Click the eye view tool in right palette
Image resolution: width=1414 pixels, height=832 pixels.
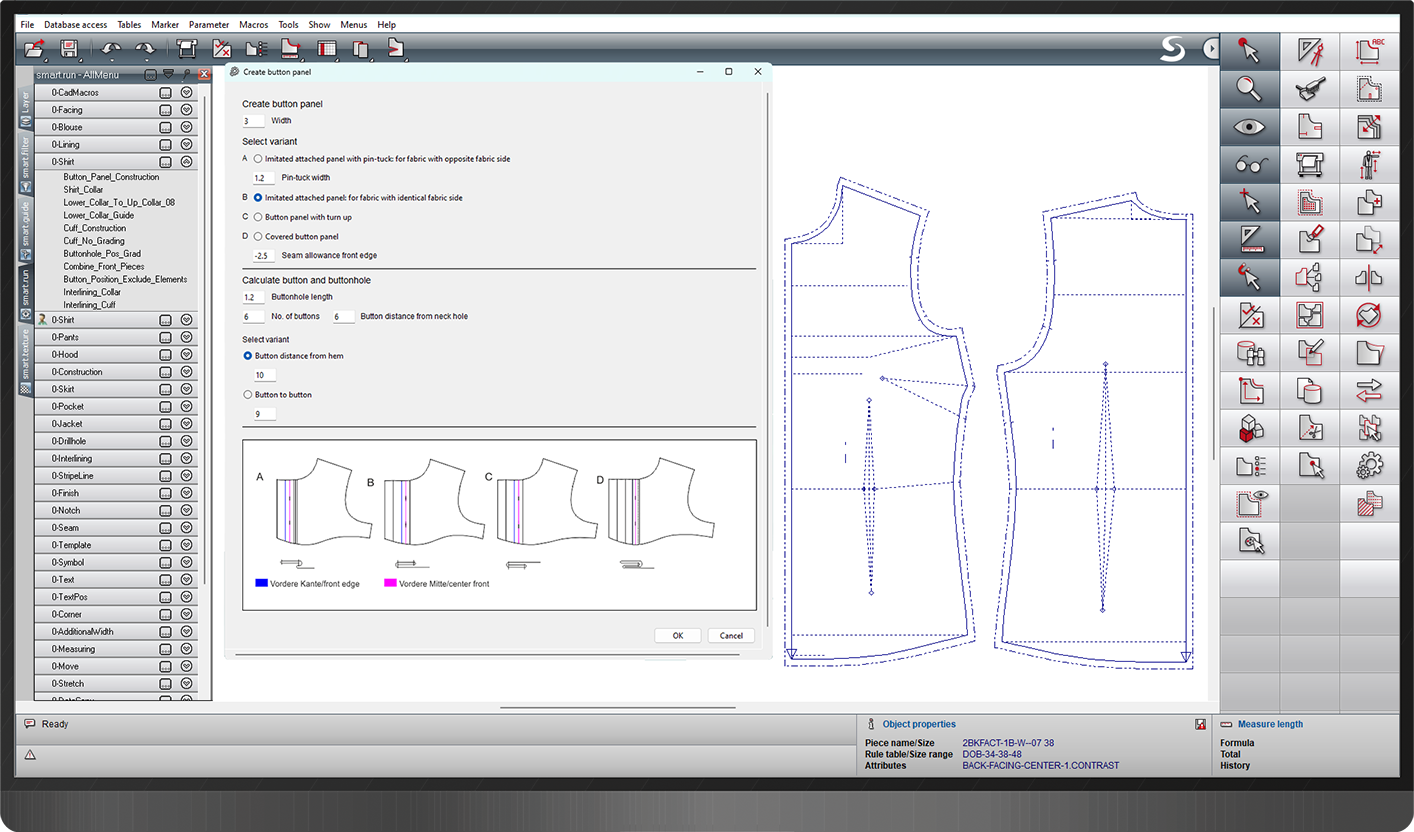(x=1250, y=127)
